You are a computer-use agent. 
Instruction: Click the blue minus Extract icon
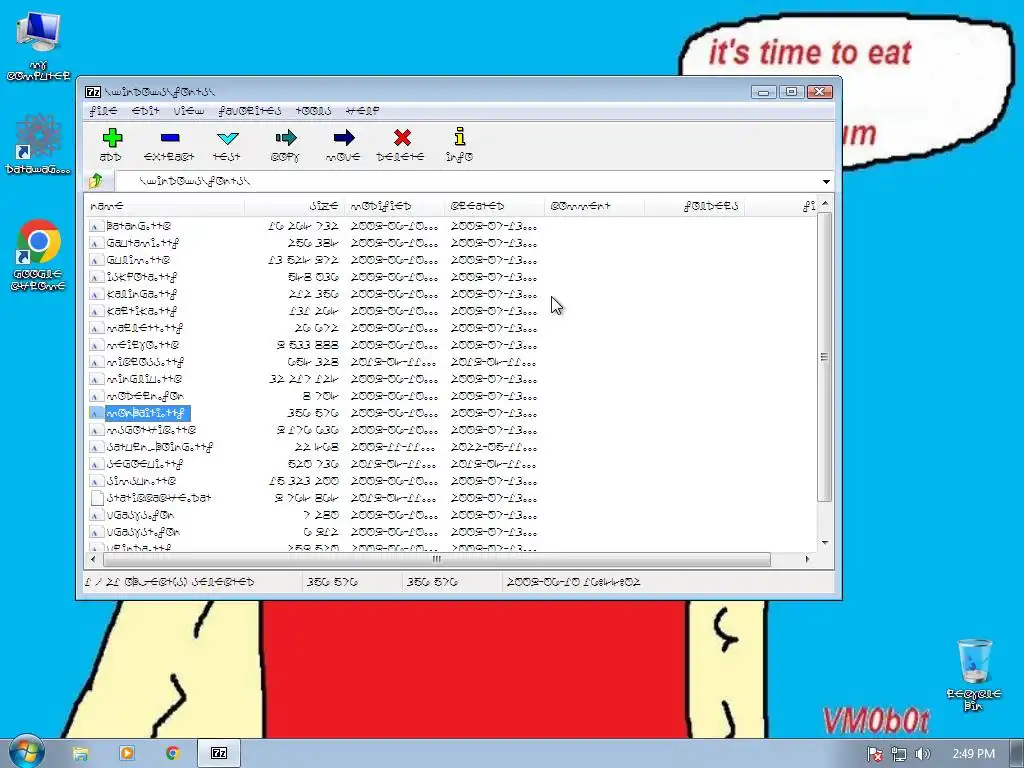pos(170,138)
